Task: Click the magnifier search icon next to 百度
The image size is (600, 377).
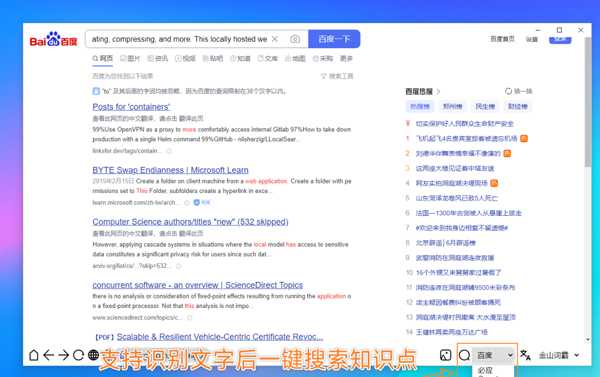Action: (465, 355)
